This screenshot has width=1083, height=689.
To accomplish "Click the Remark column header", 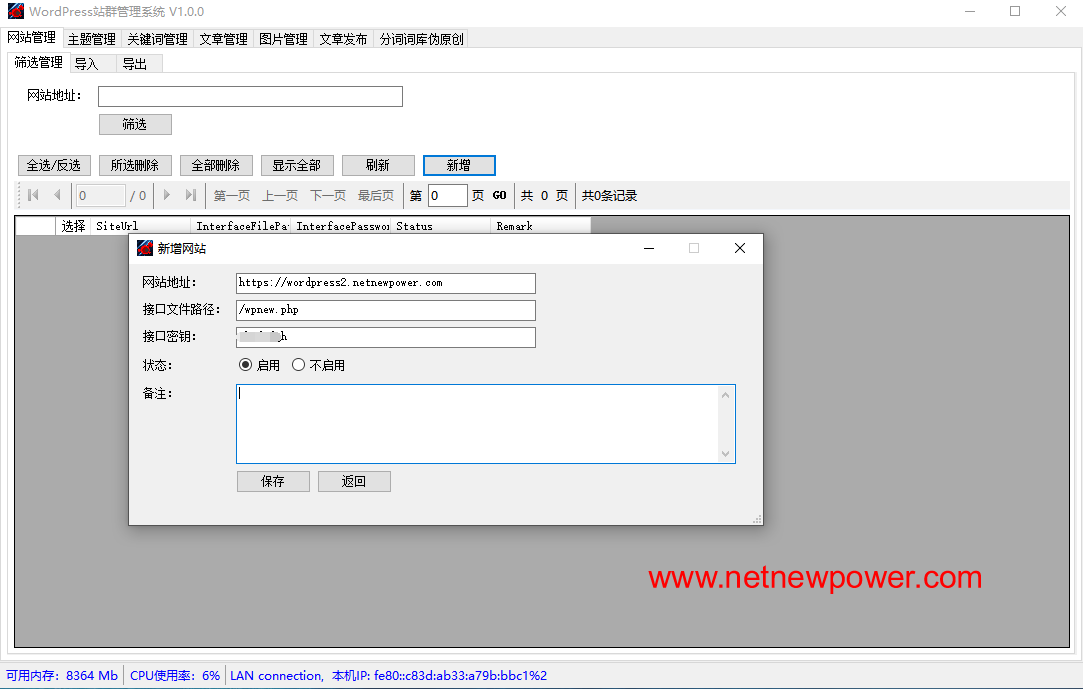I will point(540,226).
